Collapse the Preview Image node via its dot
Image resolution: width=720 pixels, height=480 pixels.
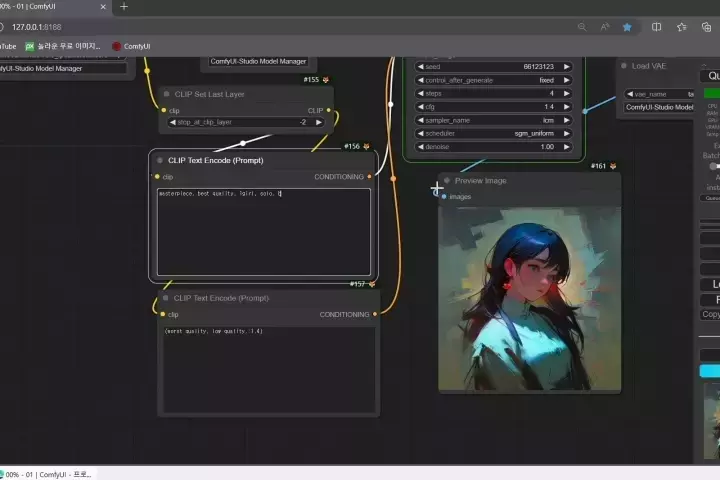tap(447, 181)
